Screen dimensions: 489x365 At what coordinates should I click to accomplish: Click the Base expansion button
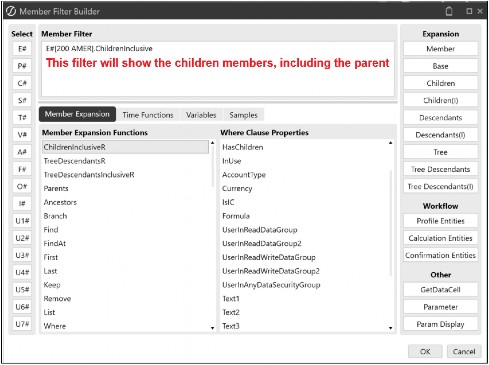(440, 66)
